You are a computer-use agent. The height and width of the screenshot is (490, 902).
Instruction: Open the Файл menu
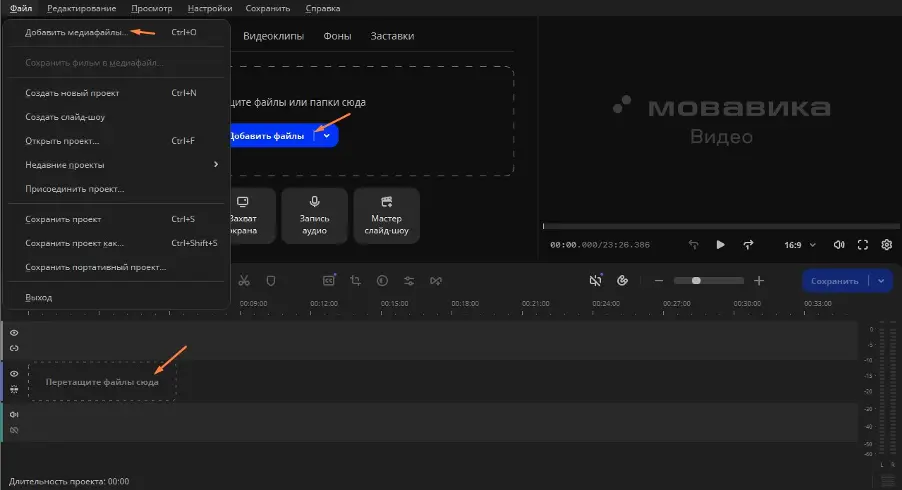click(21, 8)
